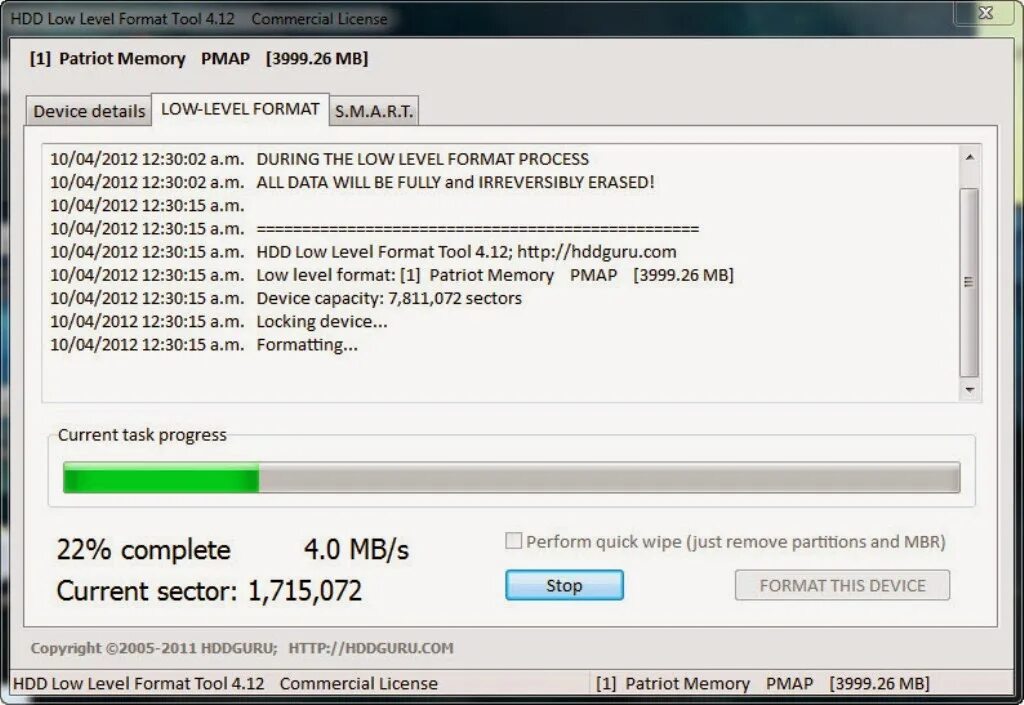Screen dimensions: 1024x705
Task: Close the HDD Low Level Format Tool window
Action: click(x=986, y=12)
